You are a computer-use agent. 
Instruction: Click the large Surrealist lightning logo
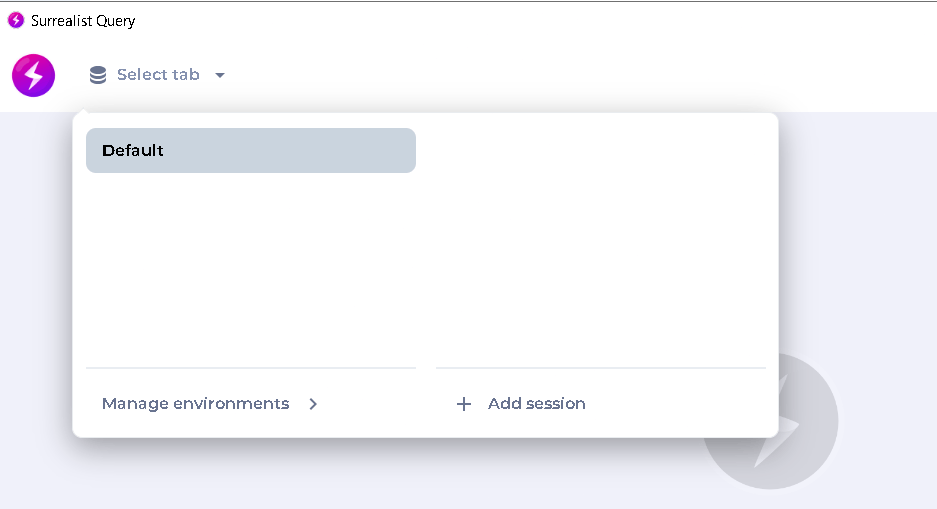point(33,75)
